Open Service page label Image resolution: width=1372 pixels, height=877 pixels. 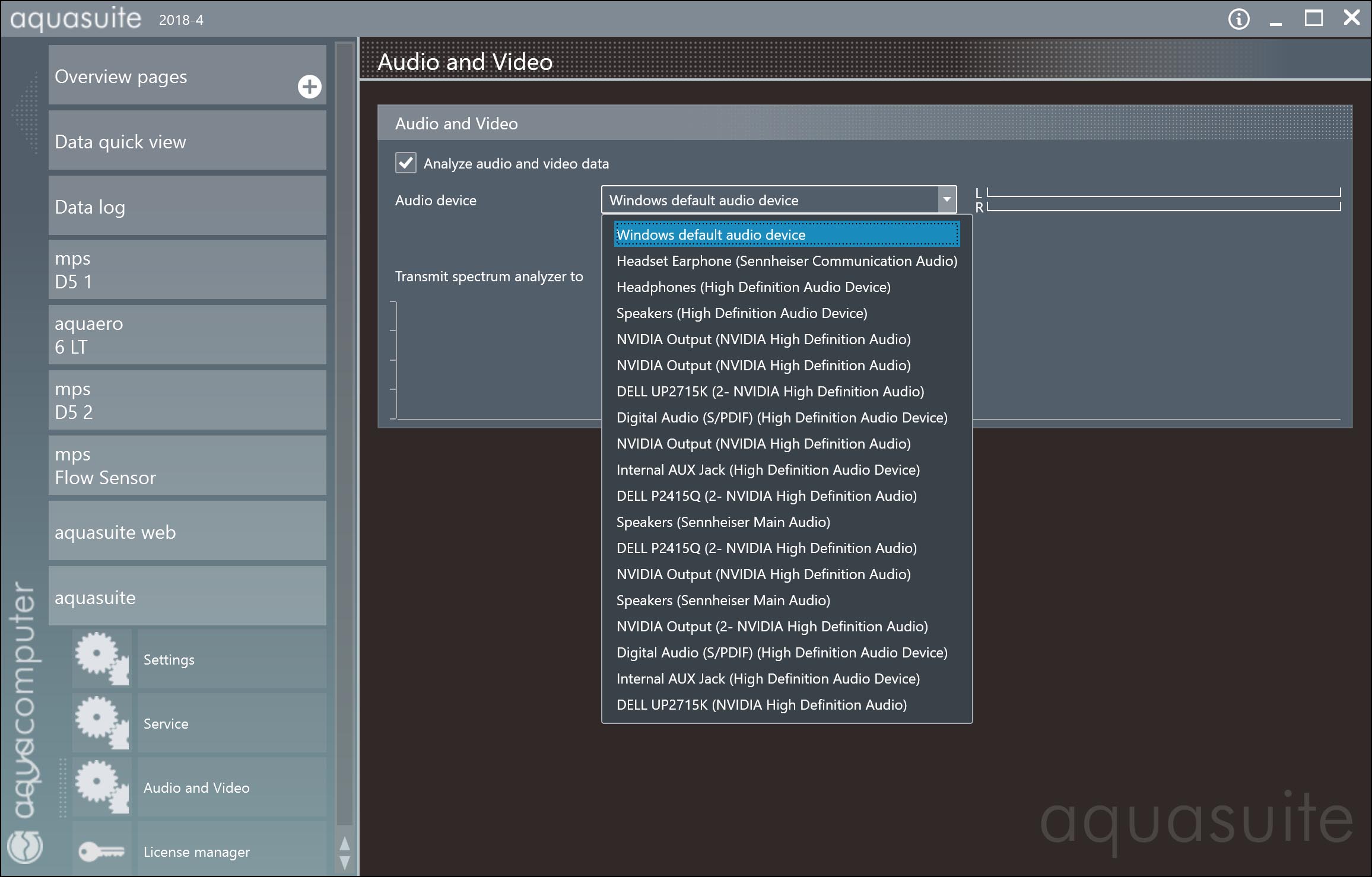pos(232,723)
